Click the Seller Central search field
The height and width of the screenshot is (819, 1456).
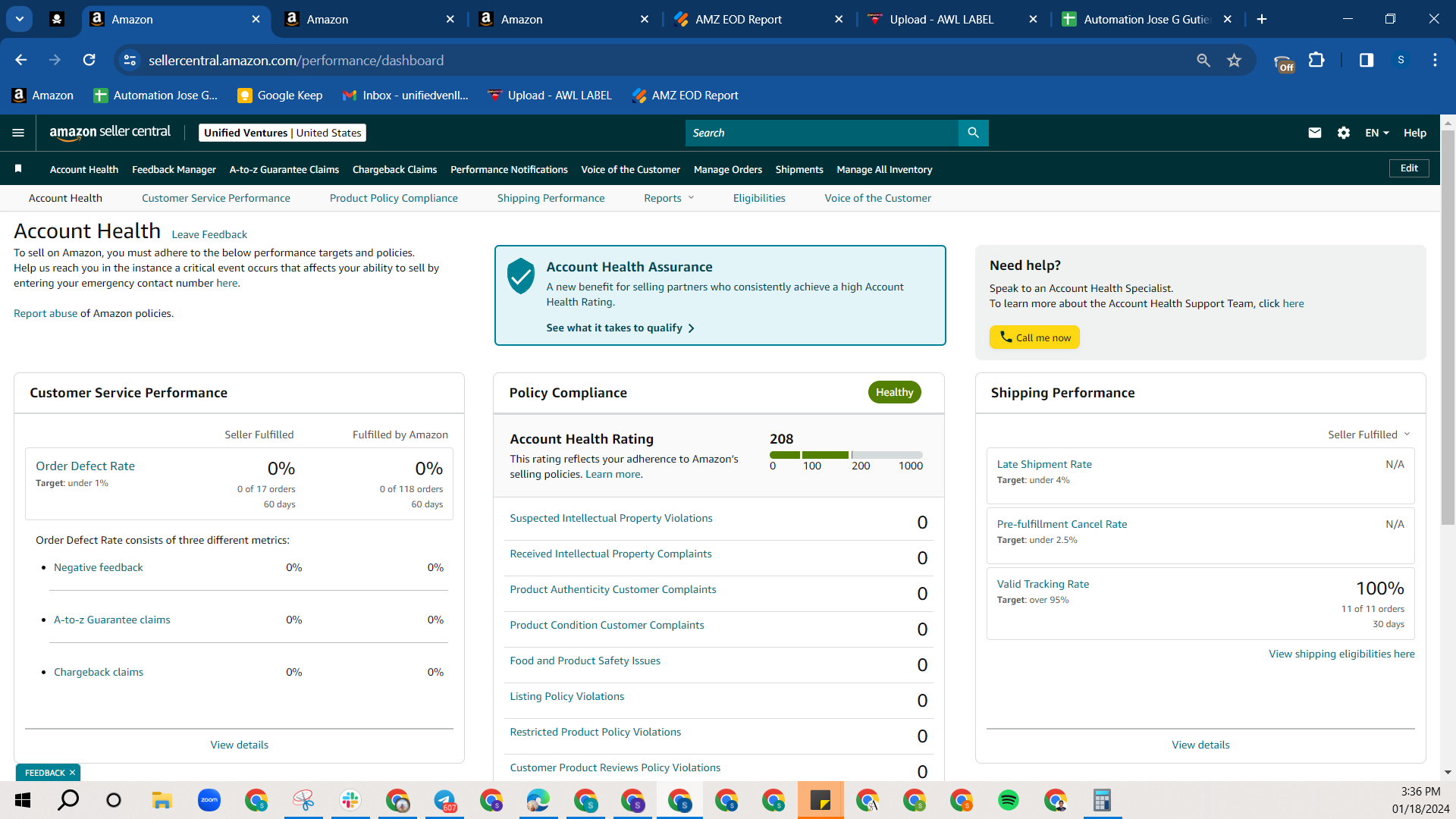[822, 133]
